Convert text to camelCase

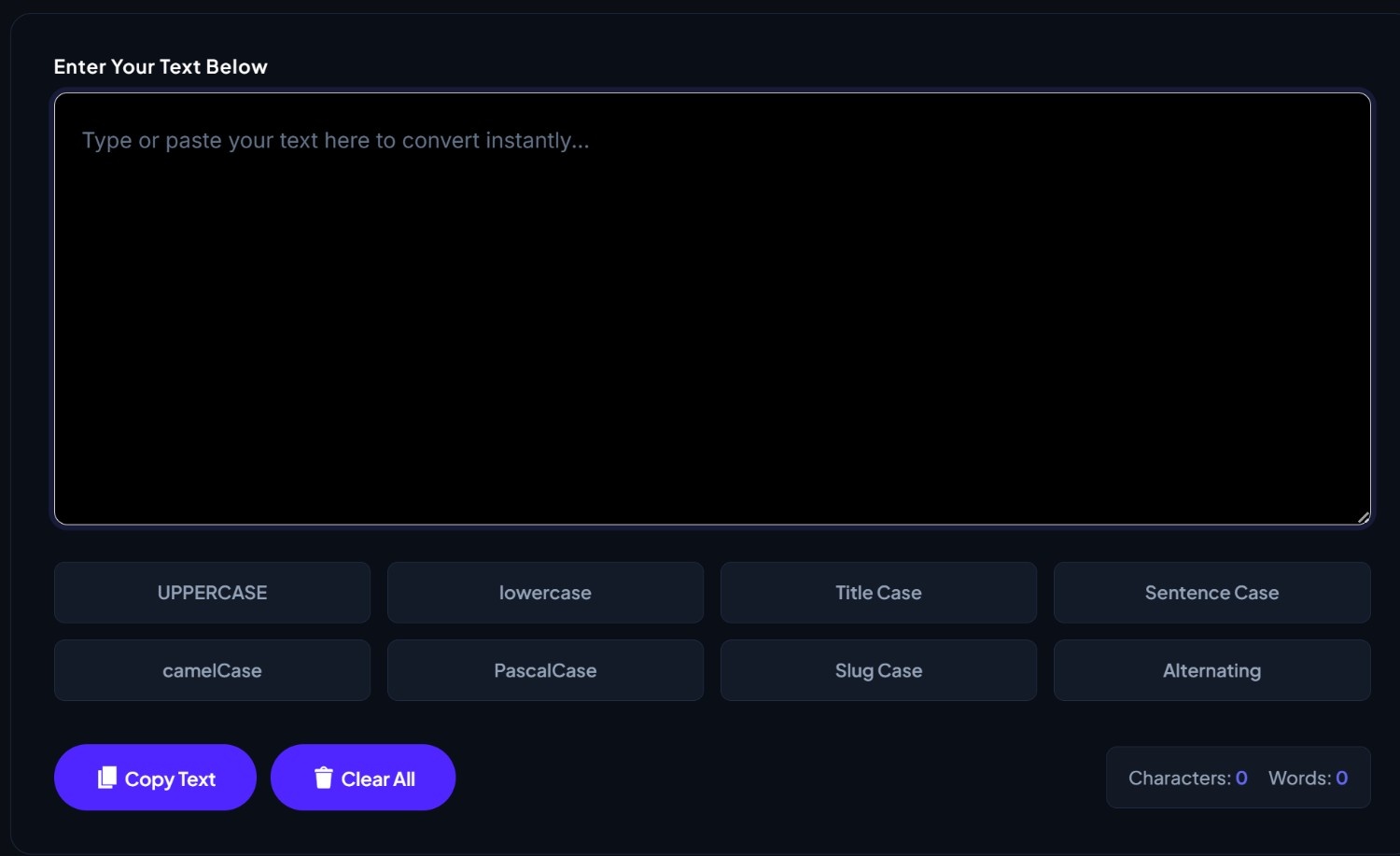pos(212,670)
